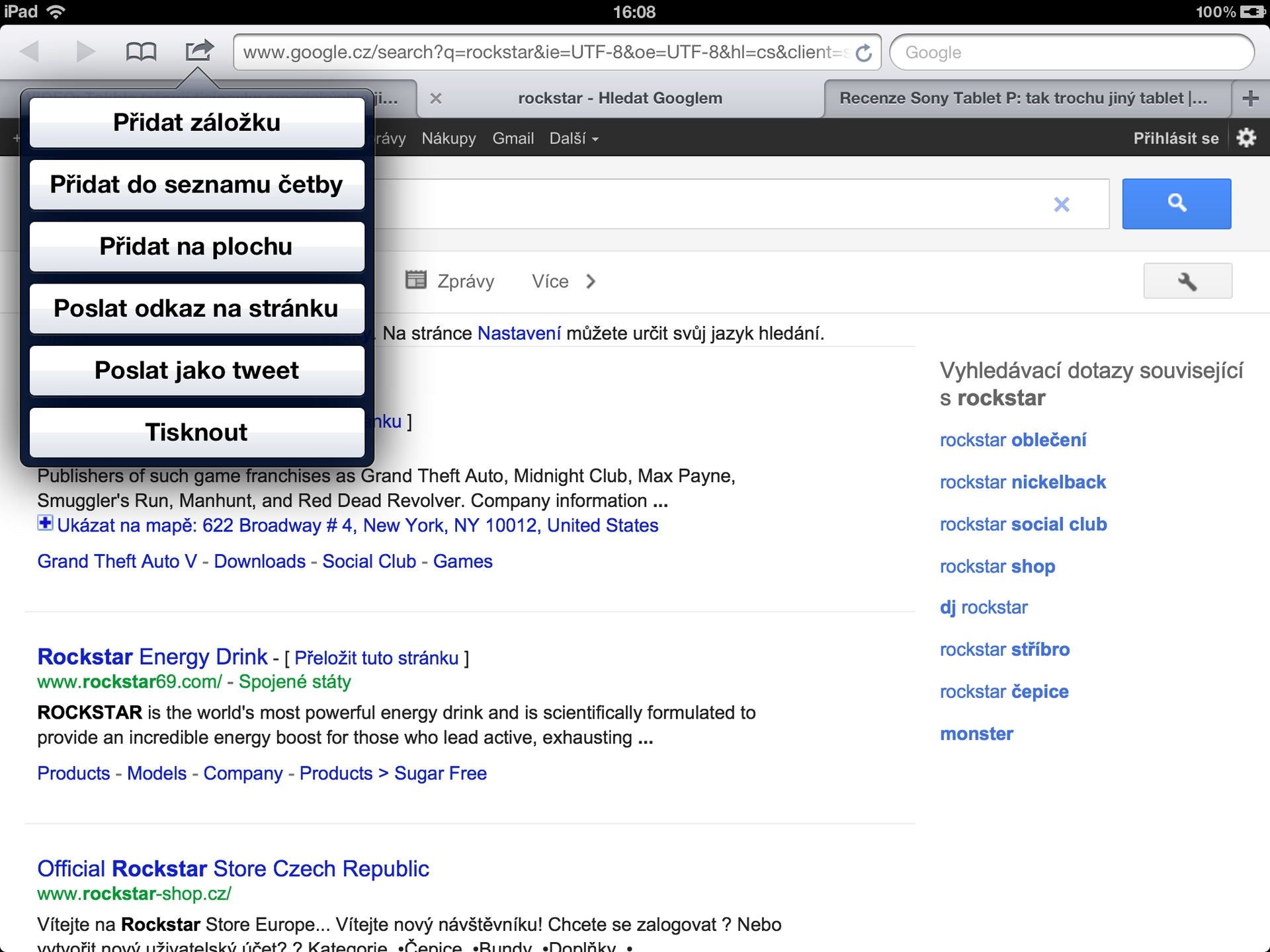Select Poslat jako tweet option
Viewport: 1270px width, 952px height.
pos(196,370)
